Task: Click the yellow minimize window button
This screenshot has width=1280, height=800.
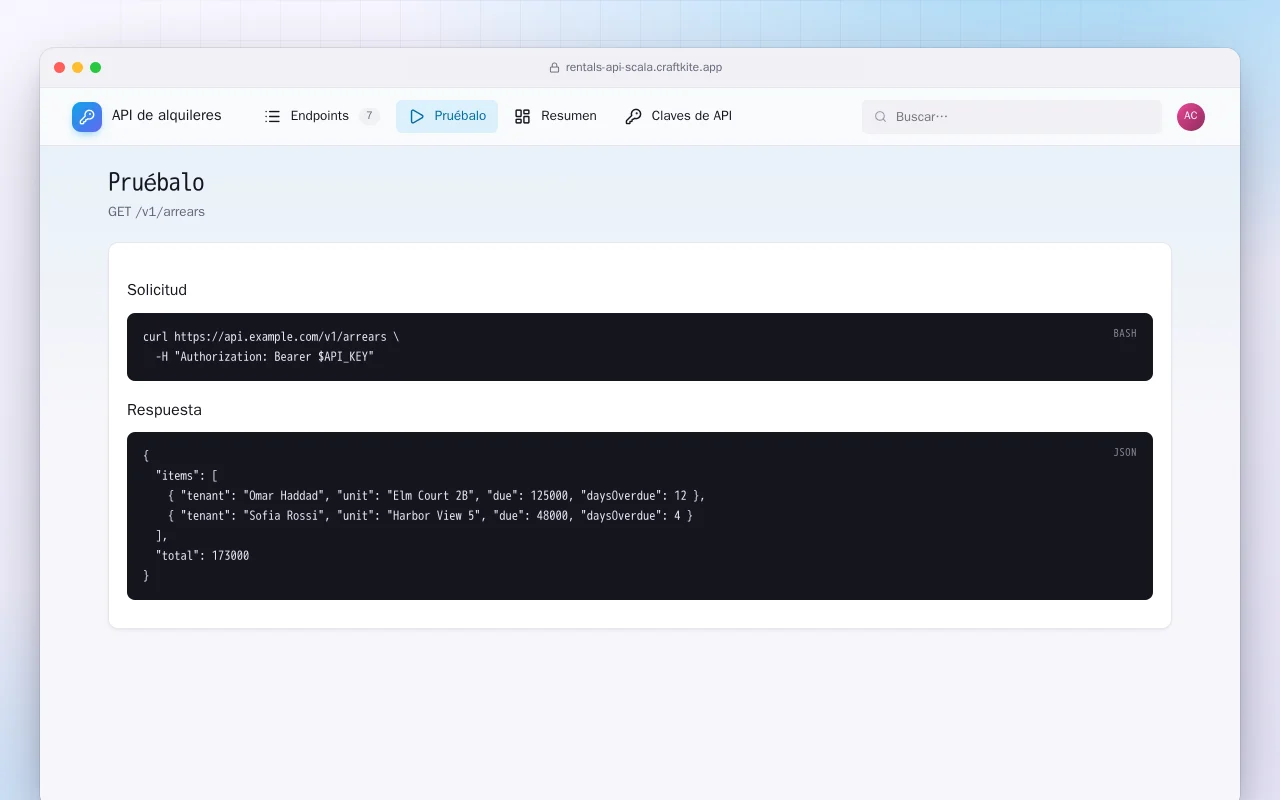Action: click(78, 68)
